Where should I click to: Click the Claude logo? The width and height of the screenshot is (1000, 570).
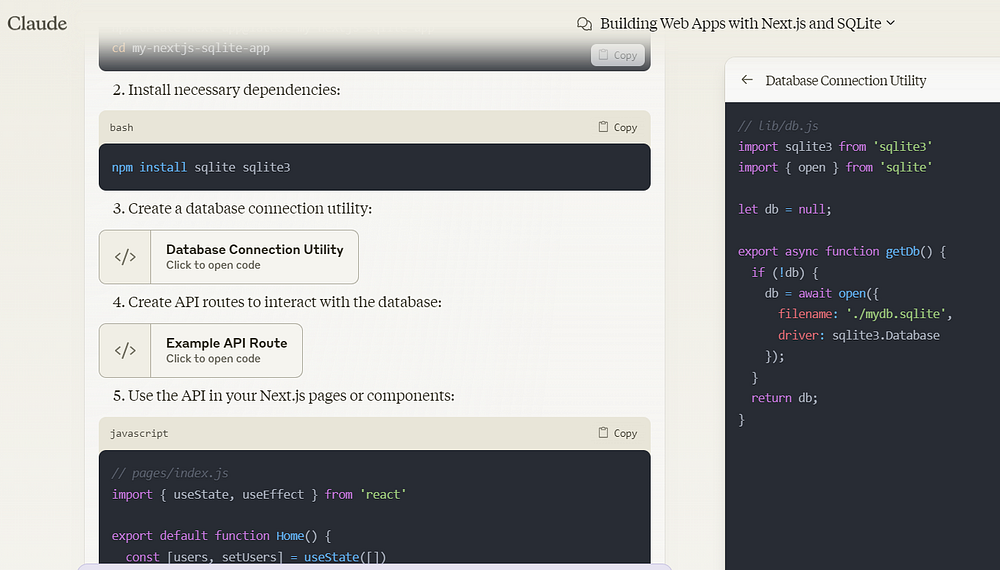[37, 22]
